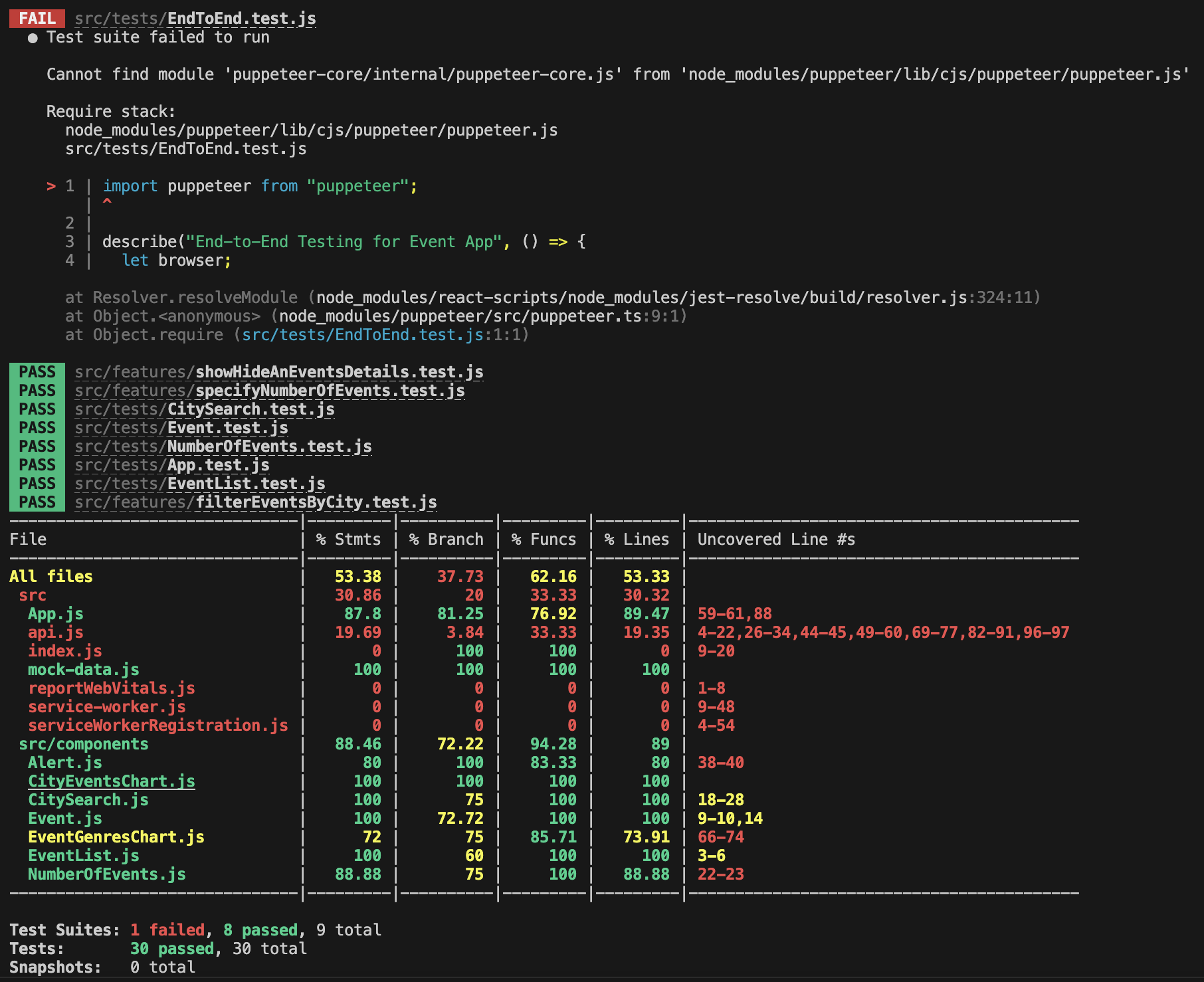Click index.js uncovered lines 9-20

716,651
